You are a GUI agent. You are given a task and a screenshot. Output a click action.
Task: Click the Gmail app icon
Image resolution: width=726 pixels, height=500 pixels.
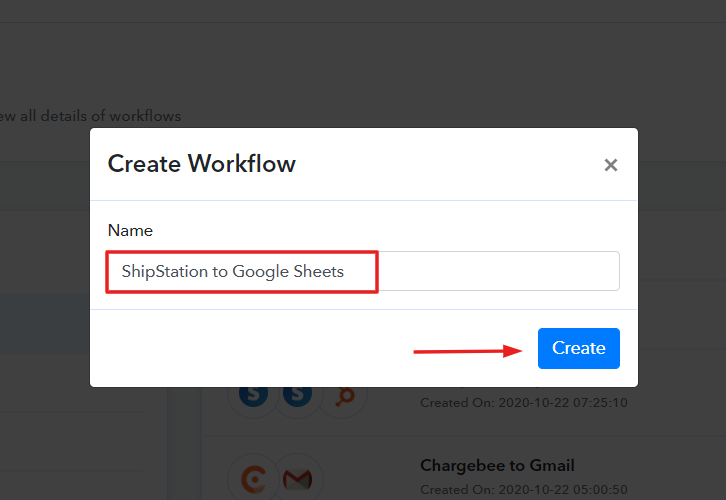(x=297, y=479)
